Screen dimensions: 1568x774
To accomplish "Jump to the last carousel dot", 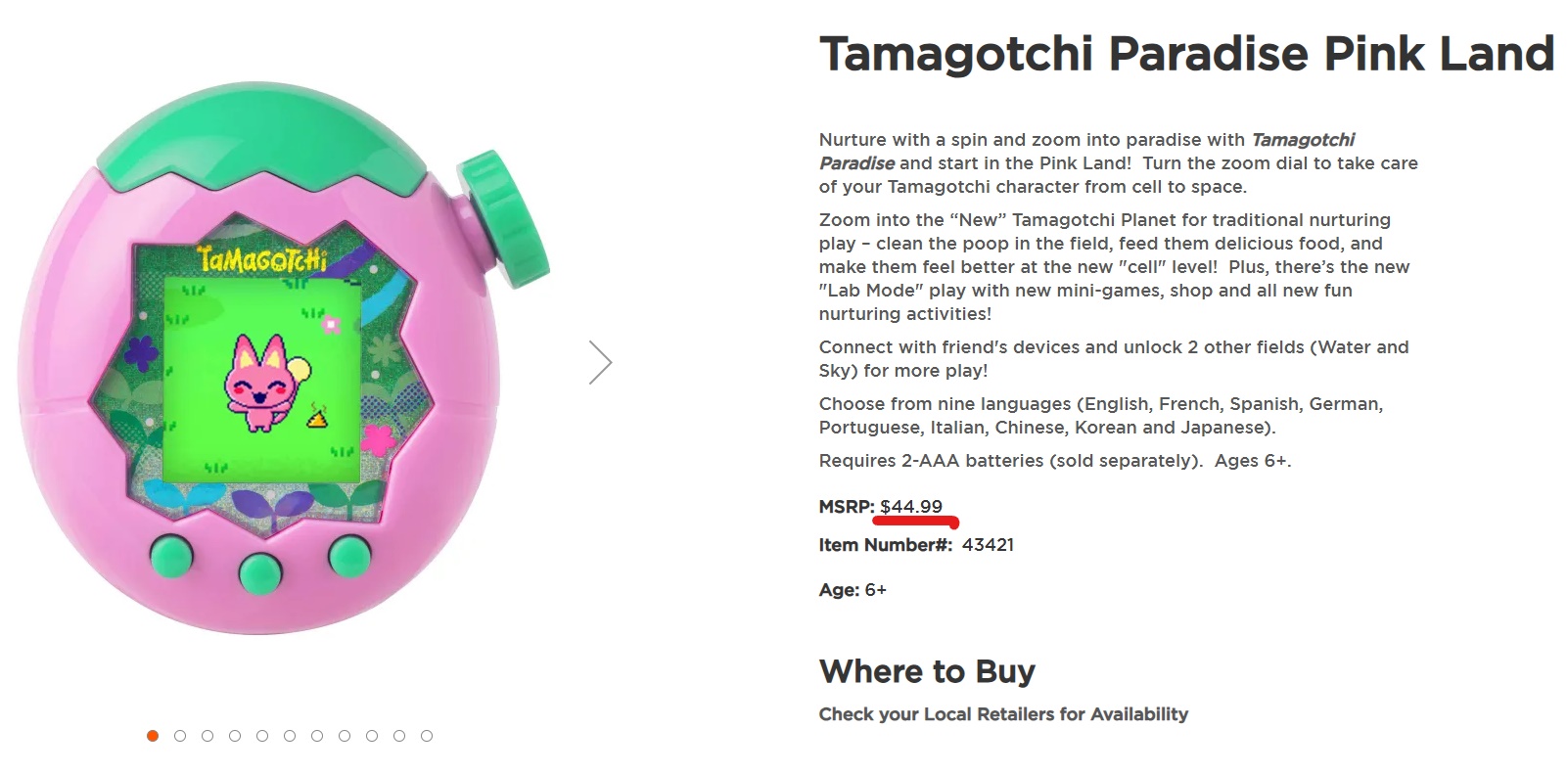I will 427,736.
